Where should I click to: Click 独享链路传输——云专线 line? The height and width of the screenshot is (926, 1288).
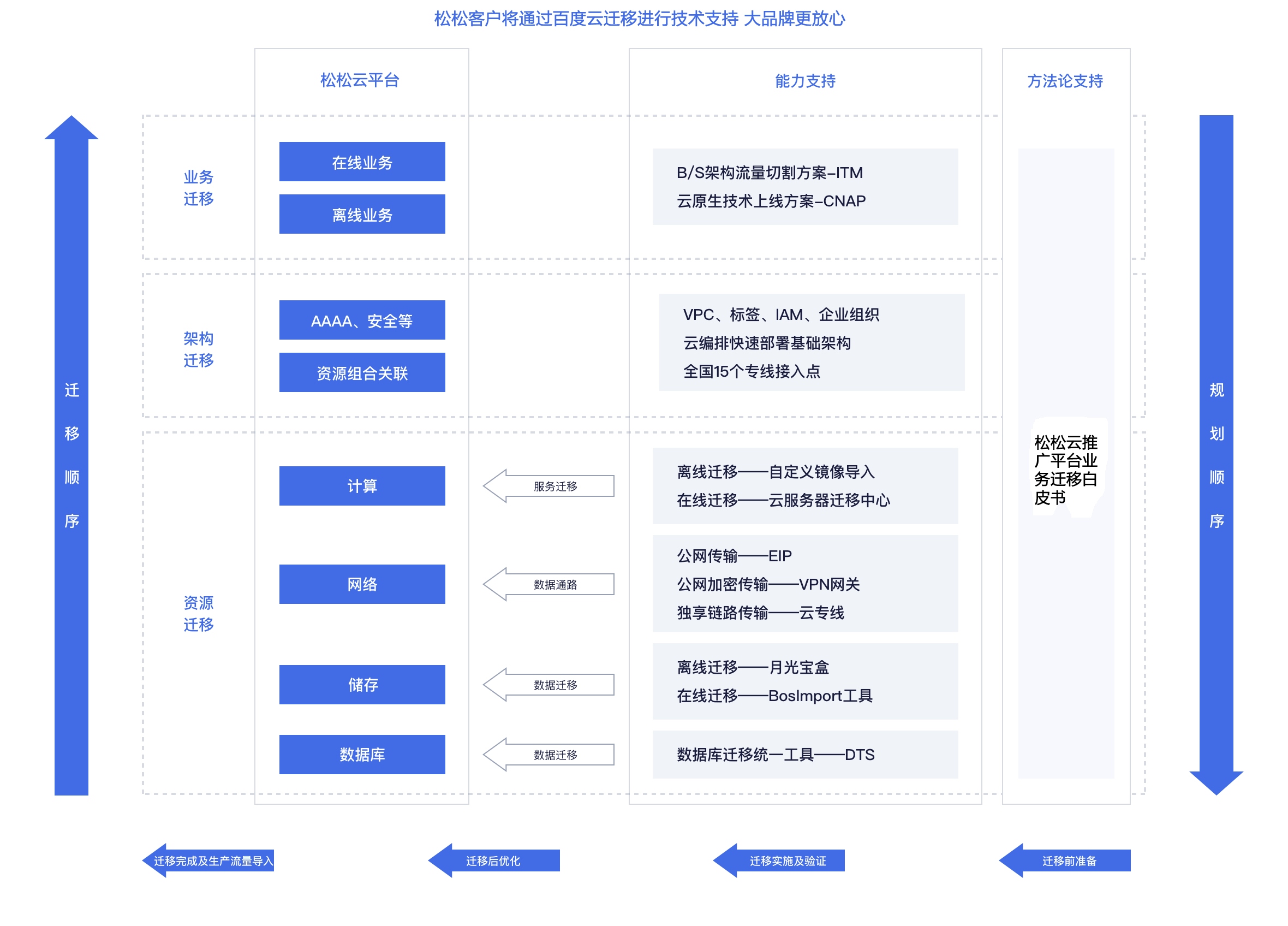(760, 613)
